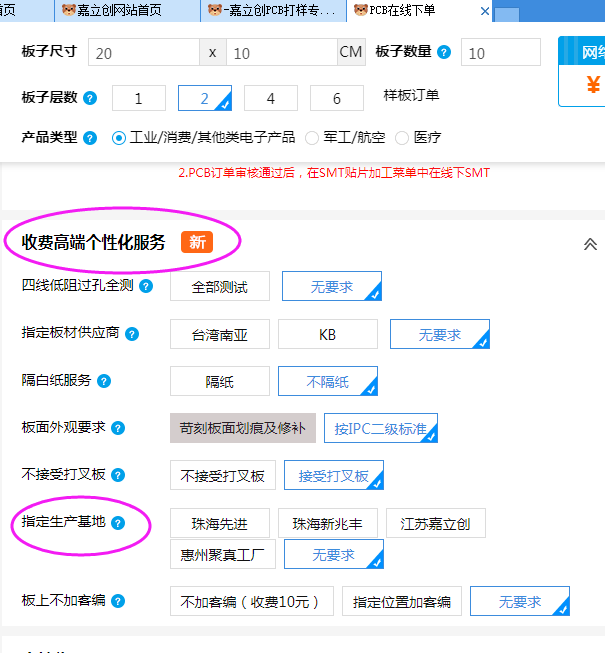Click help icon beside 板子层数
The image size is (605, 653).
[x=91, y=98]
